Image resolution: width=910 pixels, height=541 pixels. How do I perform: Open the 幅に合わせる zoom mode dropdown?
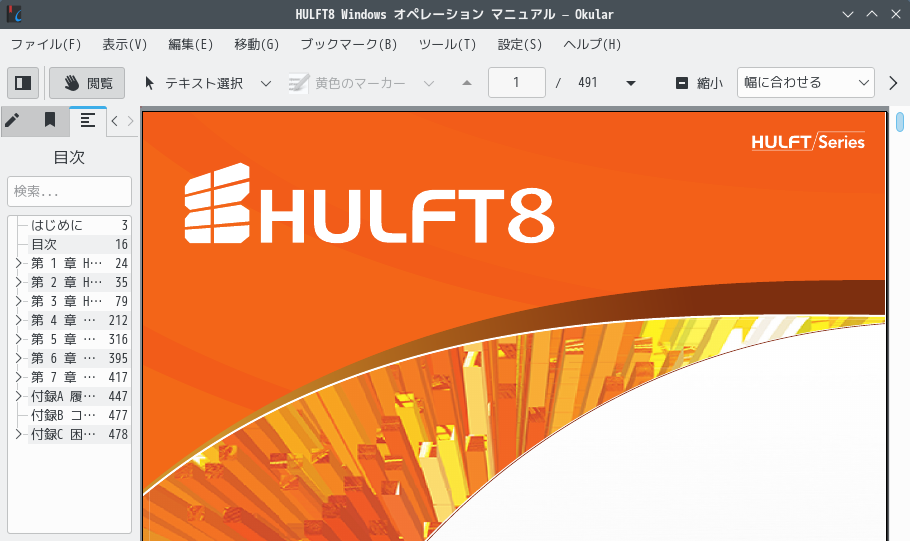point(805,83)
